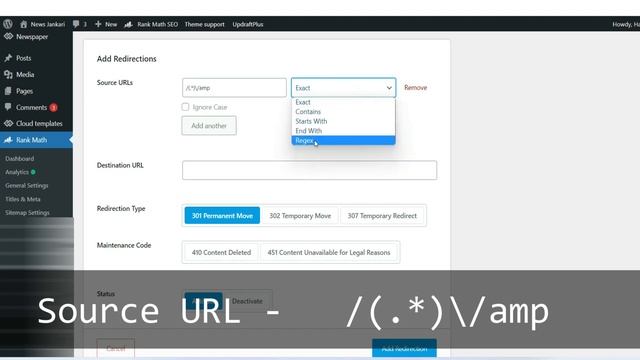
Task: Click the Destination URL input field
Action: coord(309,170)
